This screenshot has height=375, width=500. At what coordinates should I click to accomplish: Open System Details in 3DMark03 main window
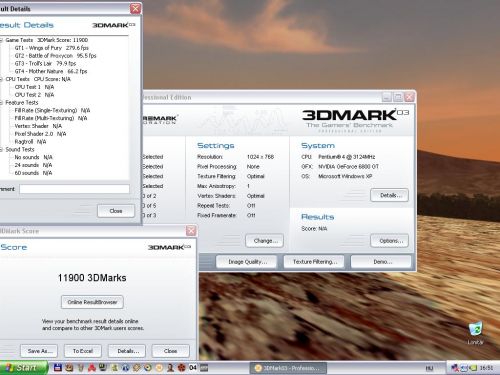[389, 195]
